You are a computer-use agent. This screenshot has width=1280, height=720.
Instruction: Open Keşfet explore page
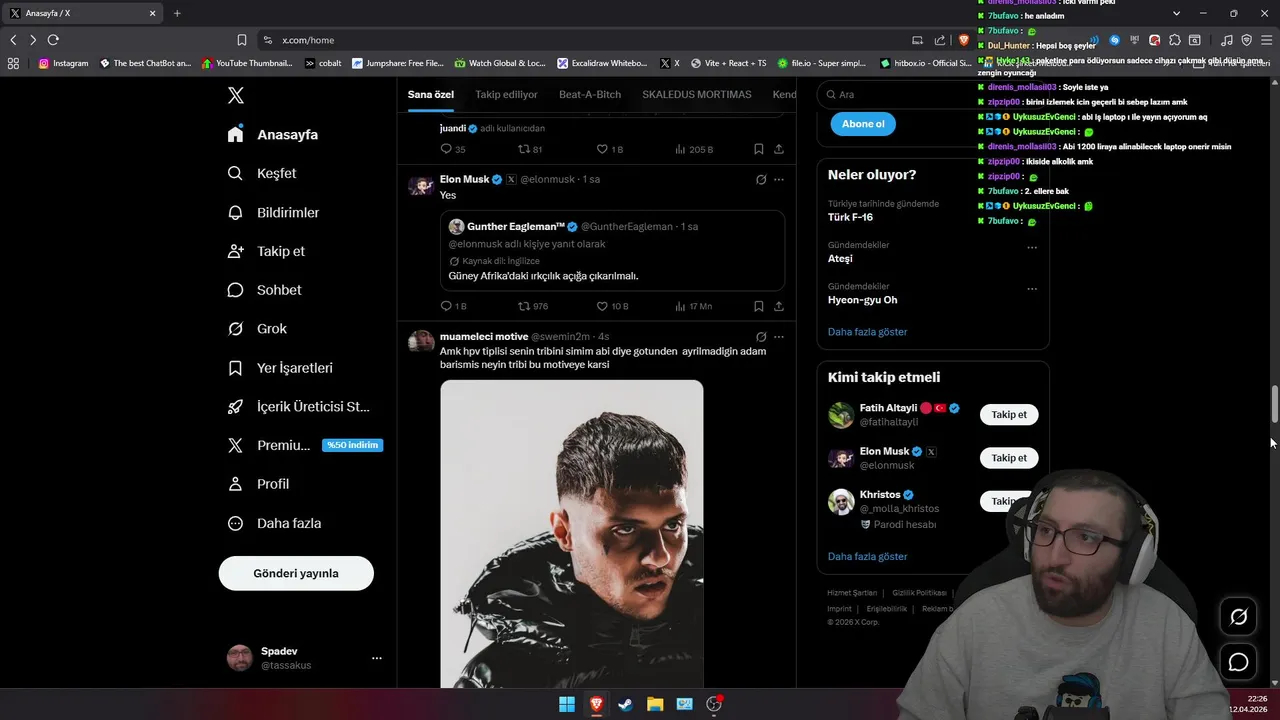pos(262,173)
